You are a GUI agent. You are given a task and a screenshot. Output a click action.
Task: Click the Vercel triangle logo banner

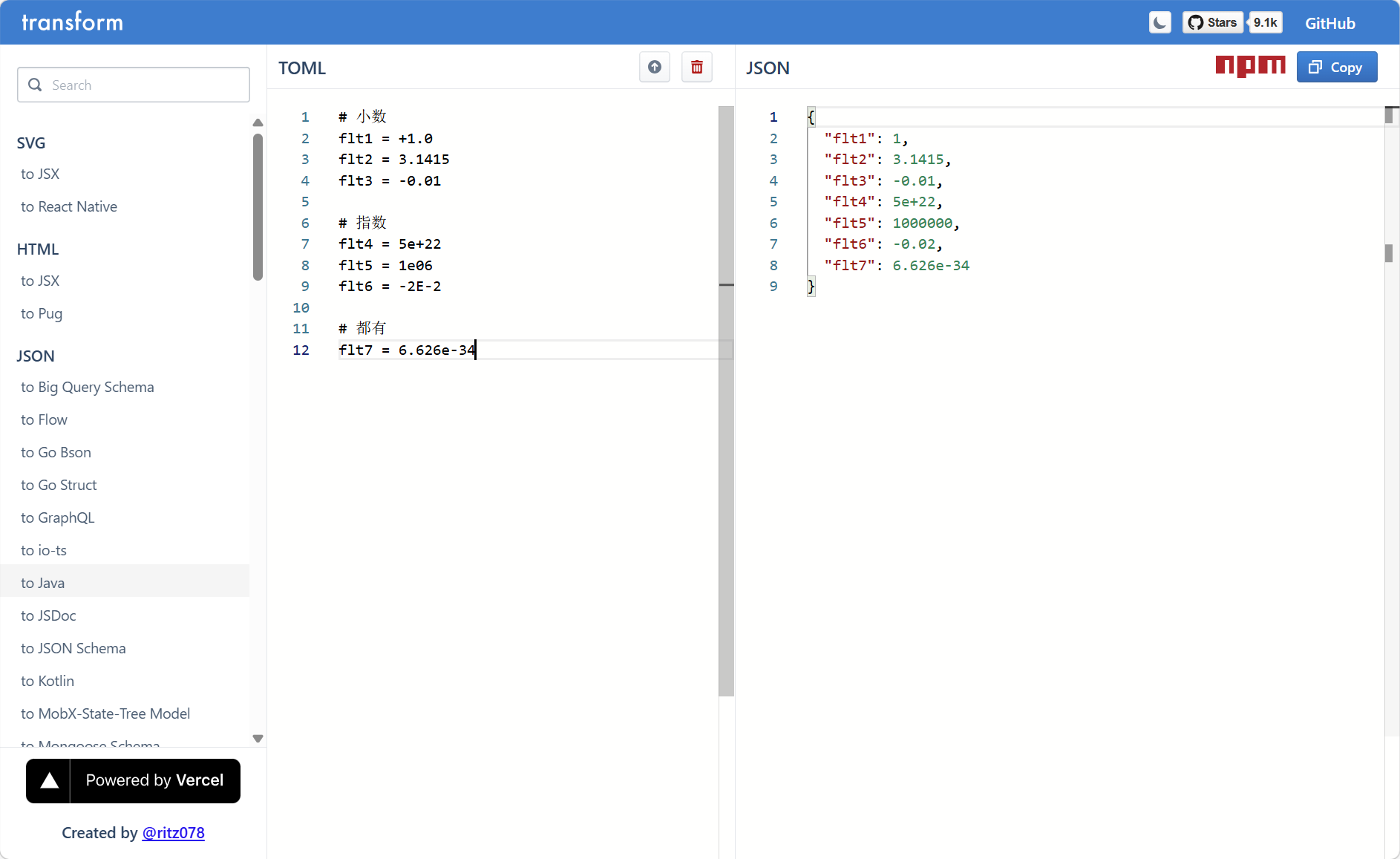(x=134, y=780)
